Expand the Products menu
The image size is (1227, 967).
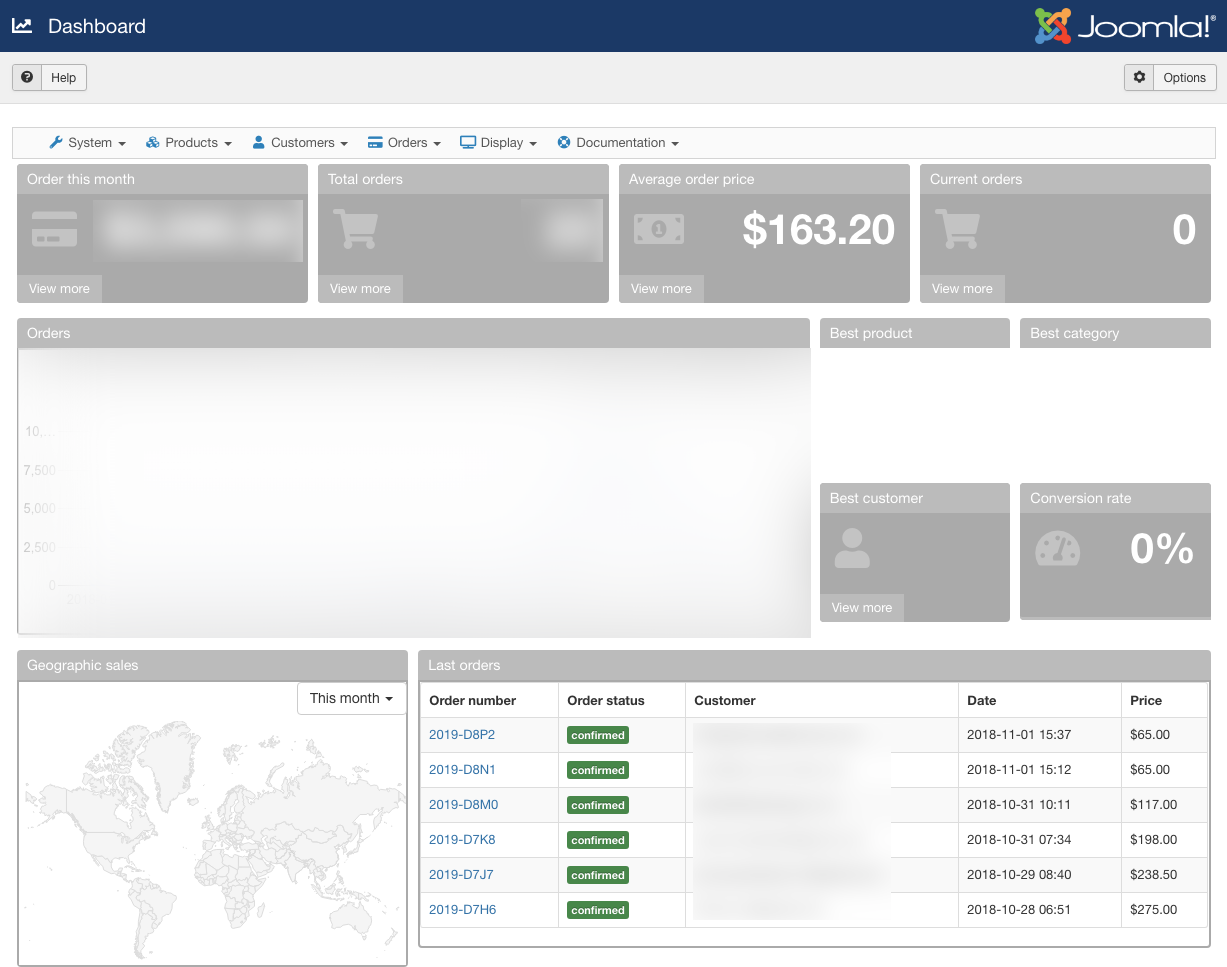click(x=189, y=143)
